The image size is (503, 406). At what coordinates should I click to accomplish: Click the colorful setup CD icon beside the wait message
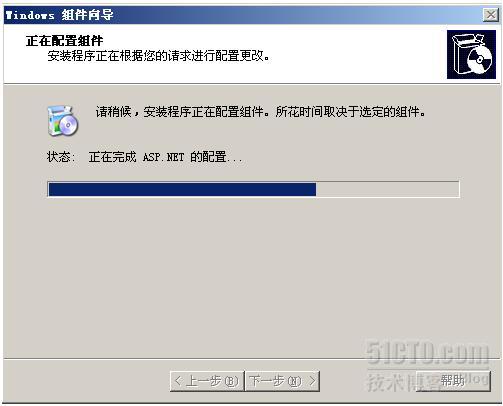63,121
